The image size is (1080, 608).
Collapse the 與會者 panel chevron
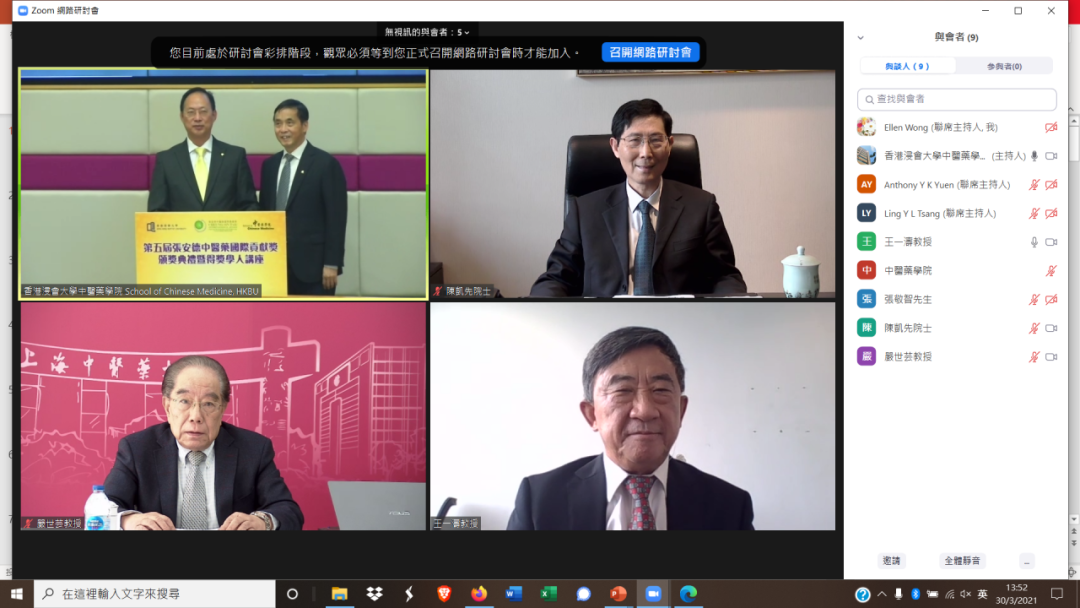(x=860, y=38)
